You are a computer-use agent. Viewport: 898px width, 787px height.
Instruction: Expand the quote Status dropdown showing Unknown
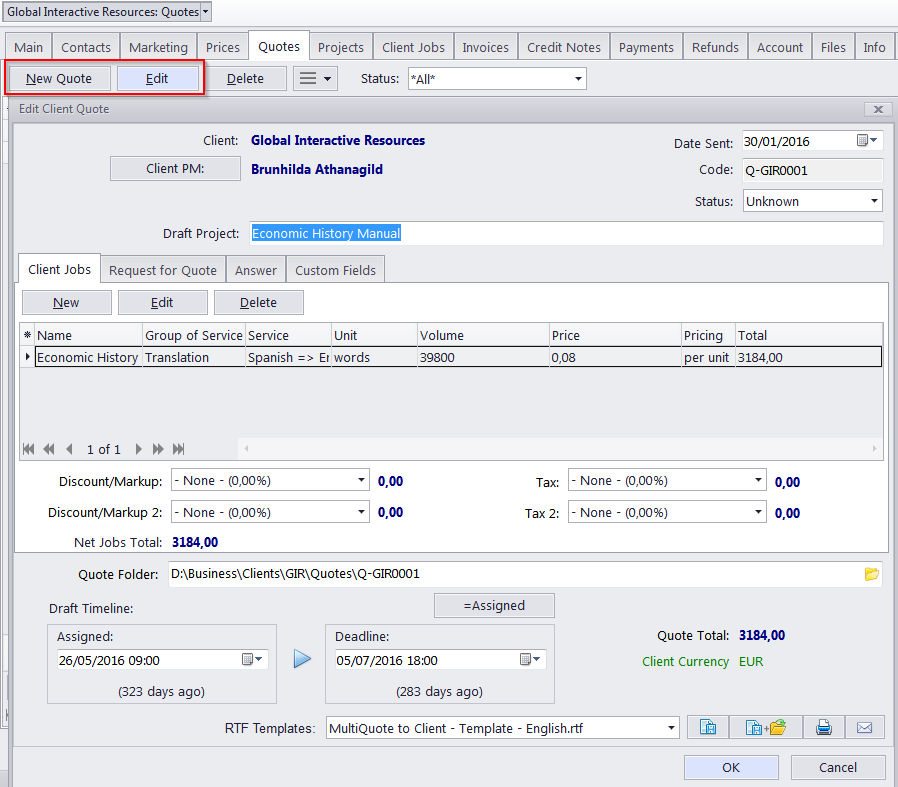(874, 201)
